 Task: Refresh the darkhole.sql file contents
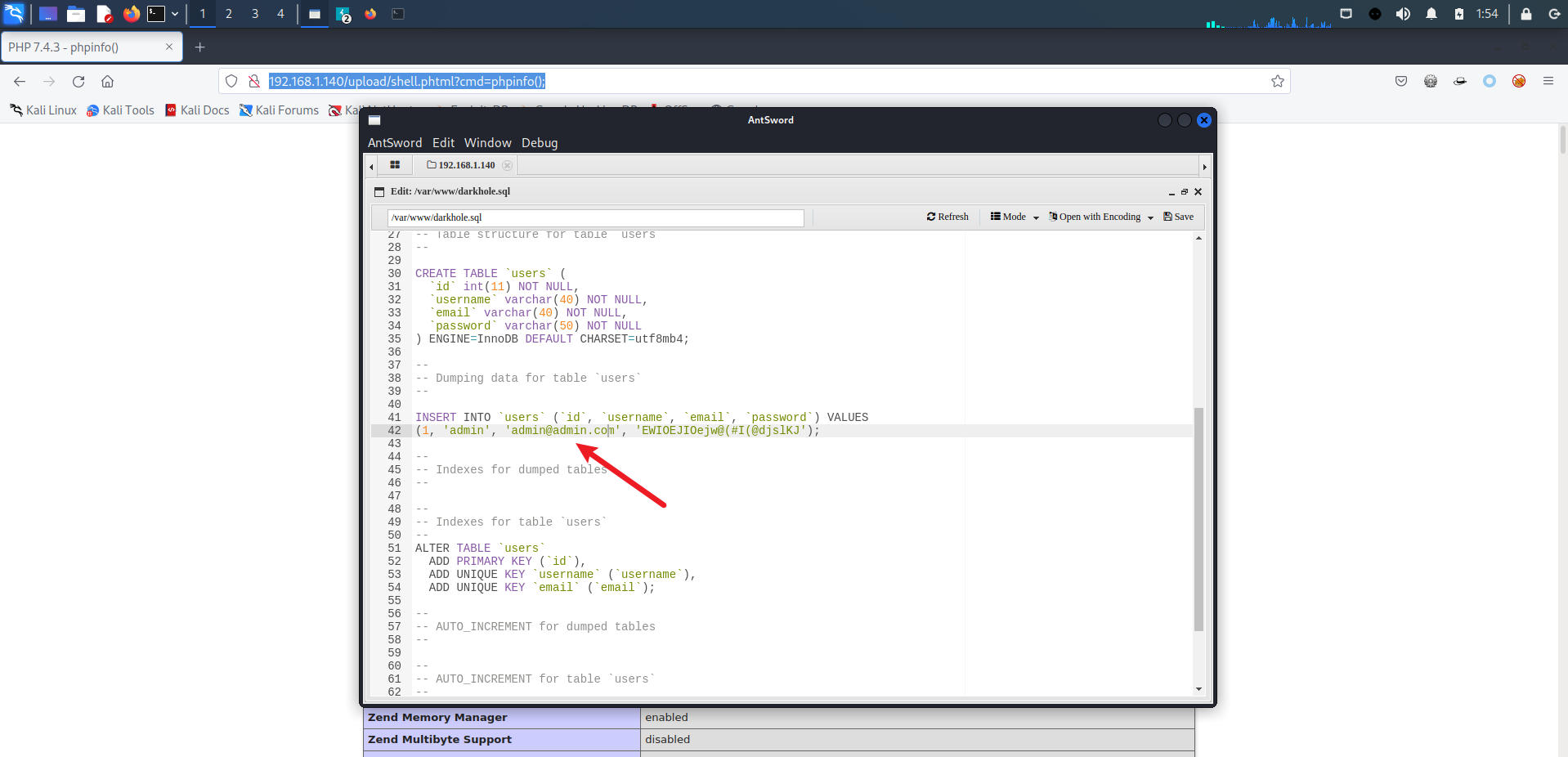click(948, 217)
